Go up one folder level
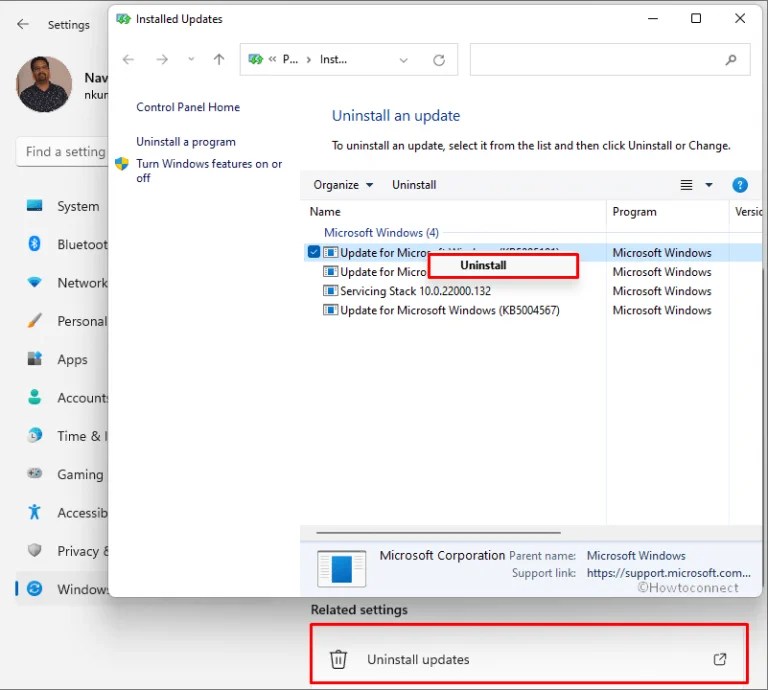 [219, 59]
